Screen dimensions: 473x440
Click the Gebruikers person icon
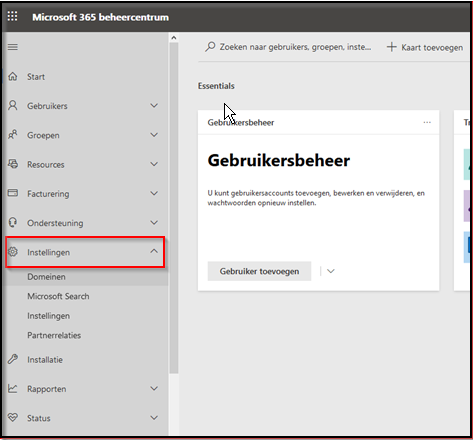[x=13, y=105]
